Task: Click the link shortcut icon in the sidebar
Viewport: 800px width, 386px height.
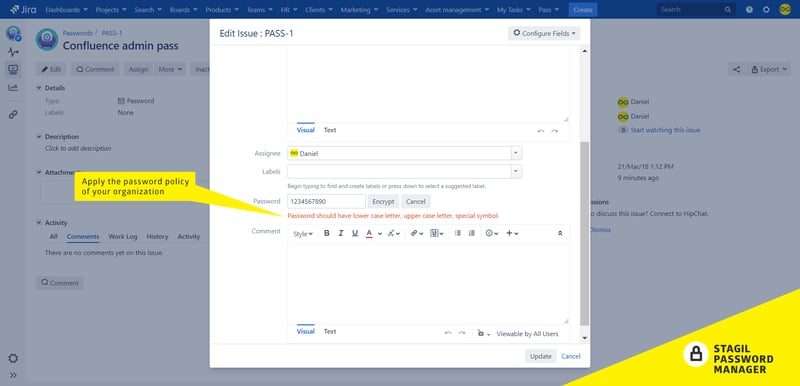Action: tap(13, 115)
